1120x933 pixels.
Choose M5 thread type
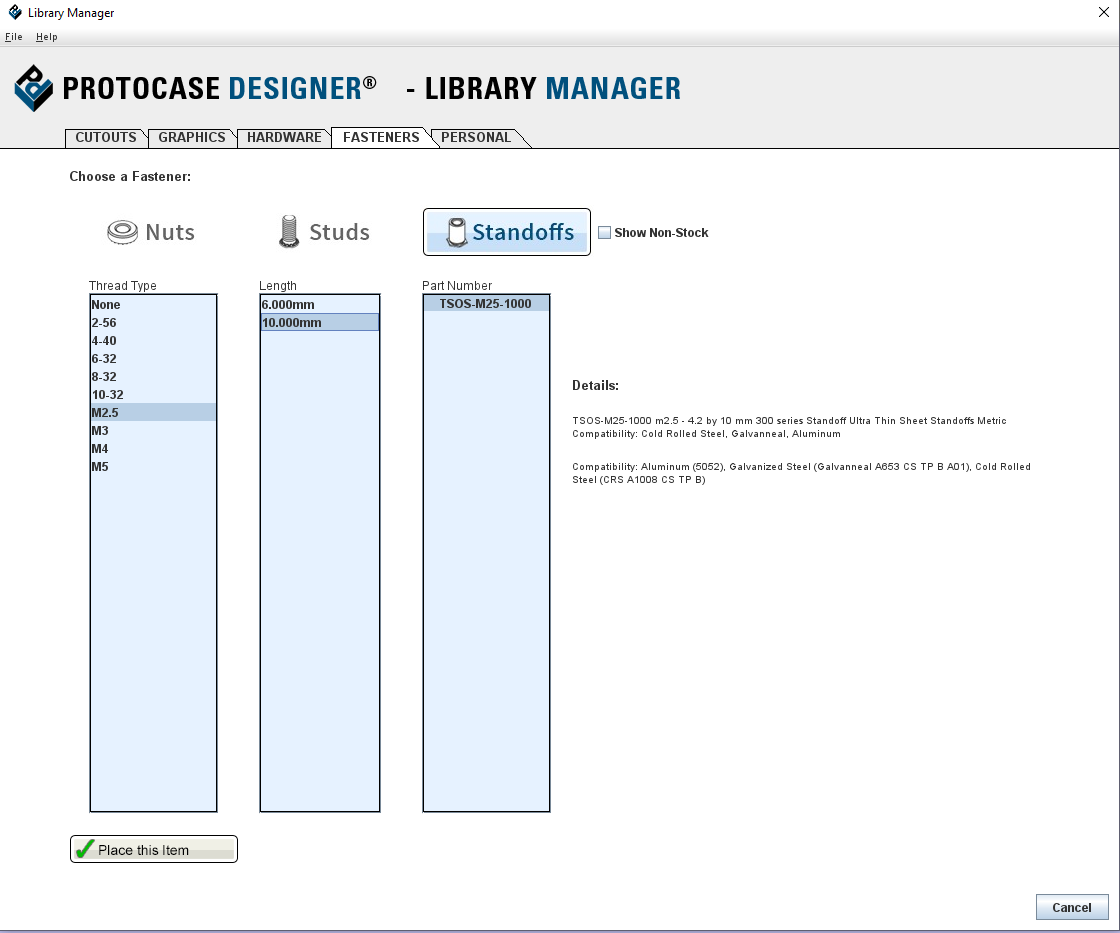coord(100,467)
